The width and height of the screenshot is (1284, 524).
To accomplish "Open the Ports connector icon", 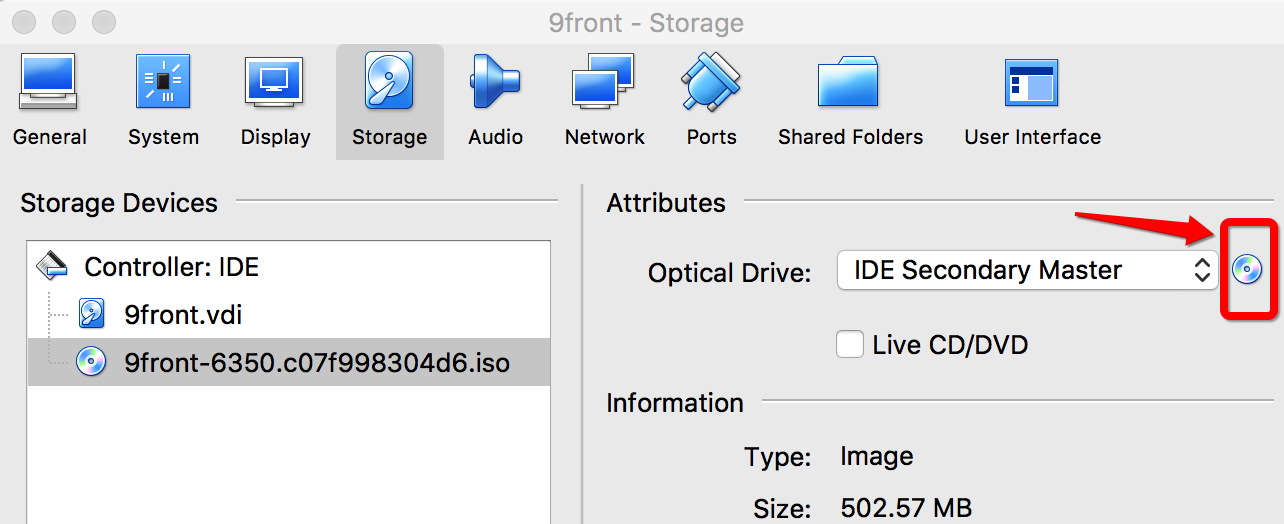I will tap(711, 82).
